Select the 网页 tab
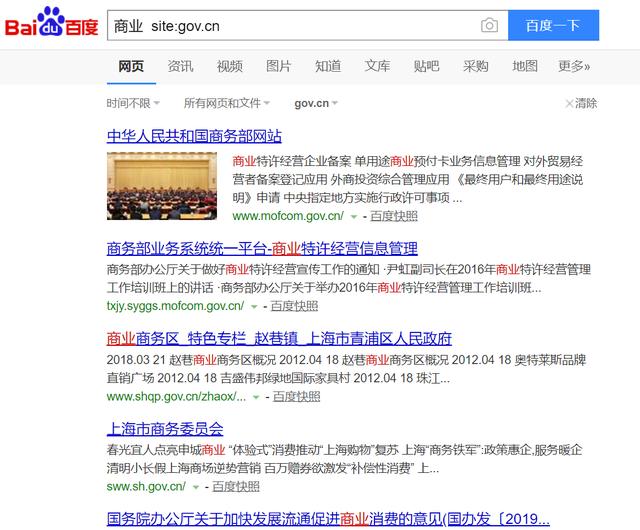Screen dimensions: 640x530 click(x=131, y=66)
